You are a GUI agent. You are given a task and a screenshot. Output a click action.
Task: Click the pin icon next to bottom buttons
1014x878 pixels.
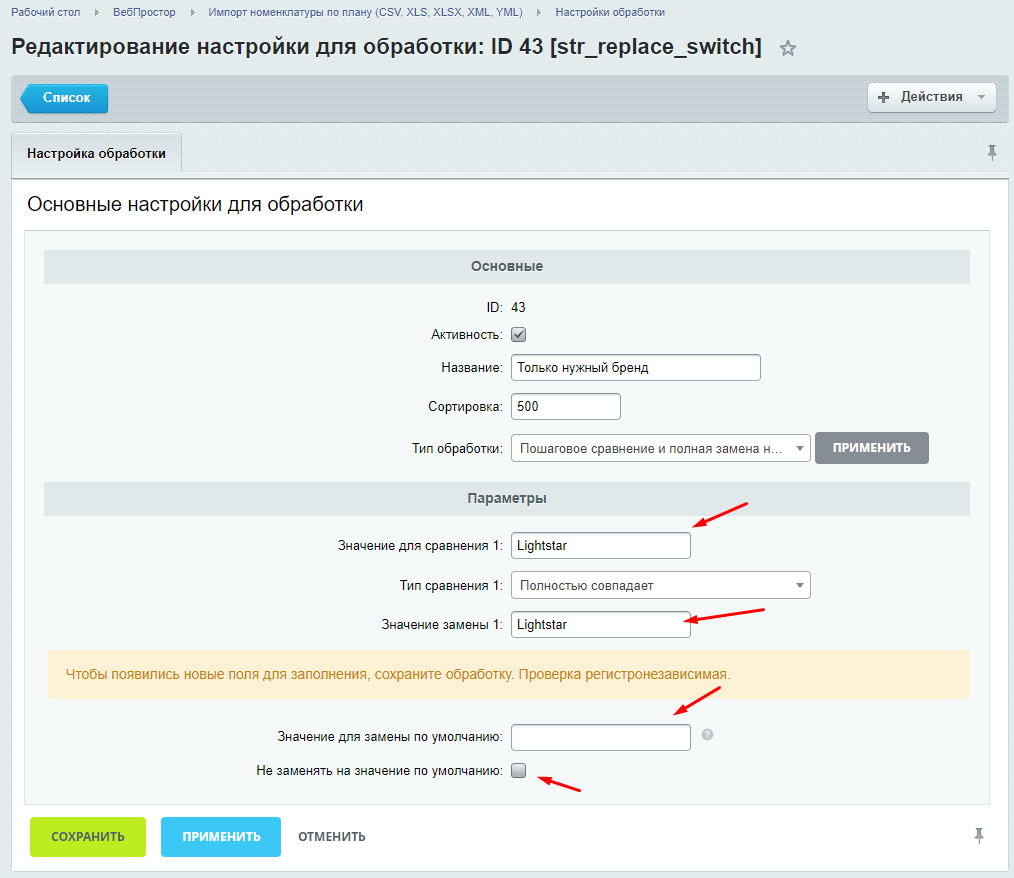(979, 836)
